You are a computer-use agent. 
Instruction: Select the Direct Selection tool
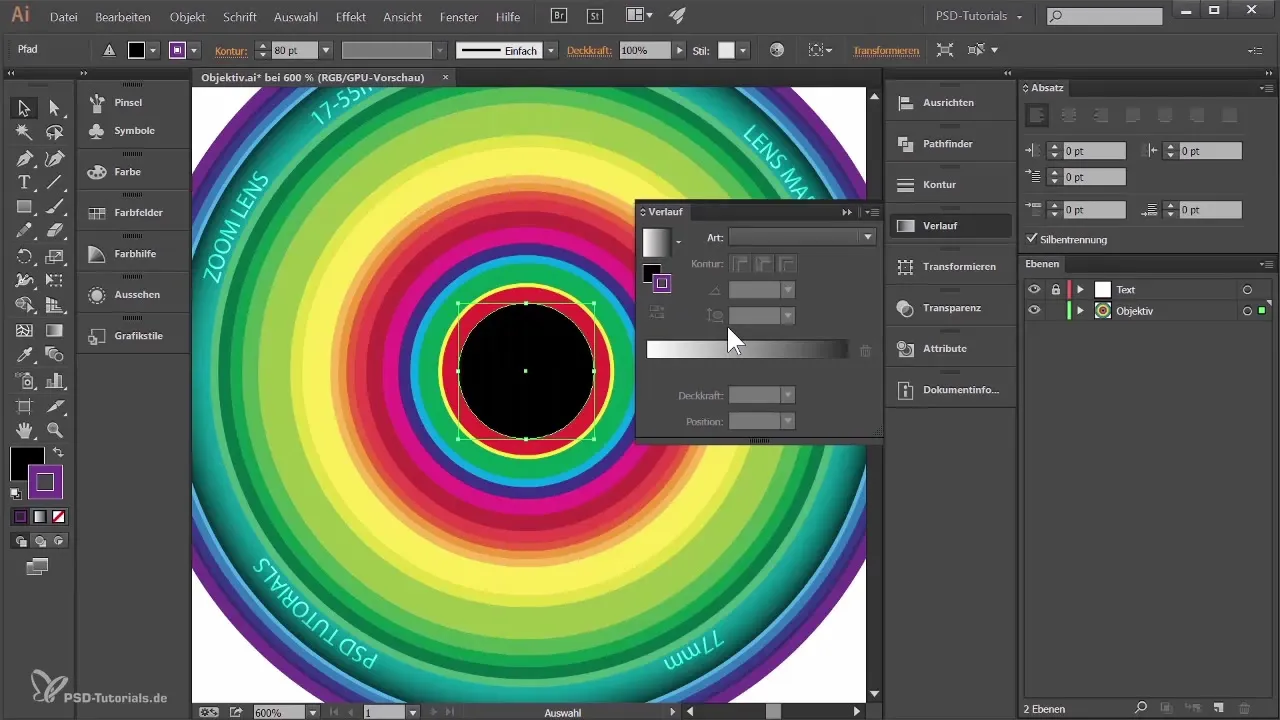pos(54,108)
